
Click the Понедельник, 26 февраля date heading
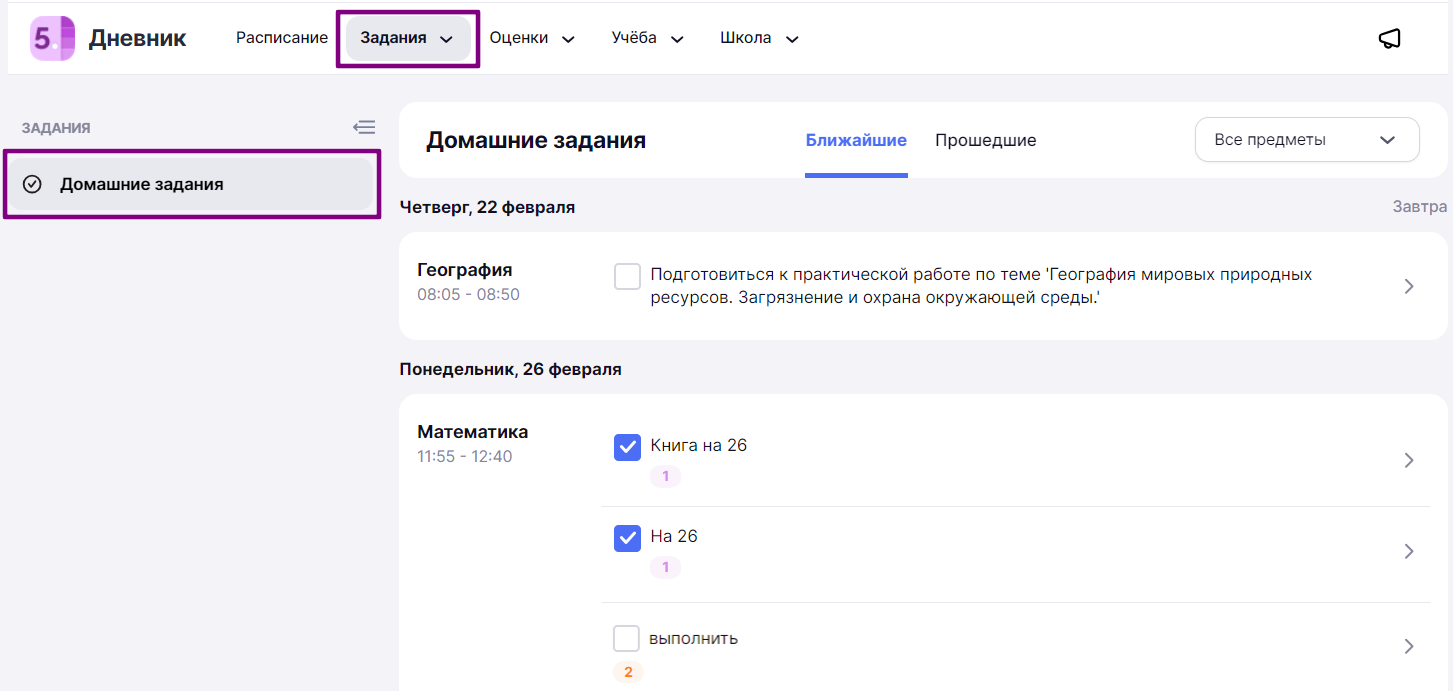[x=510, y=369]
